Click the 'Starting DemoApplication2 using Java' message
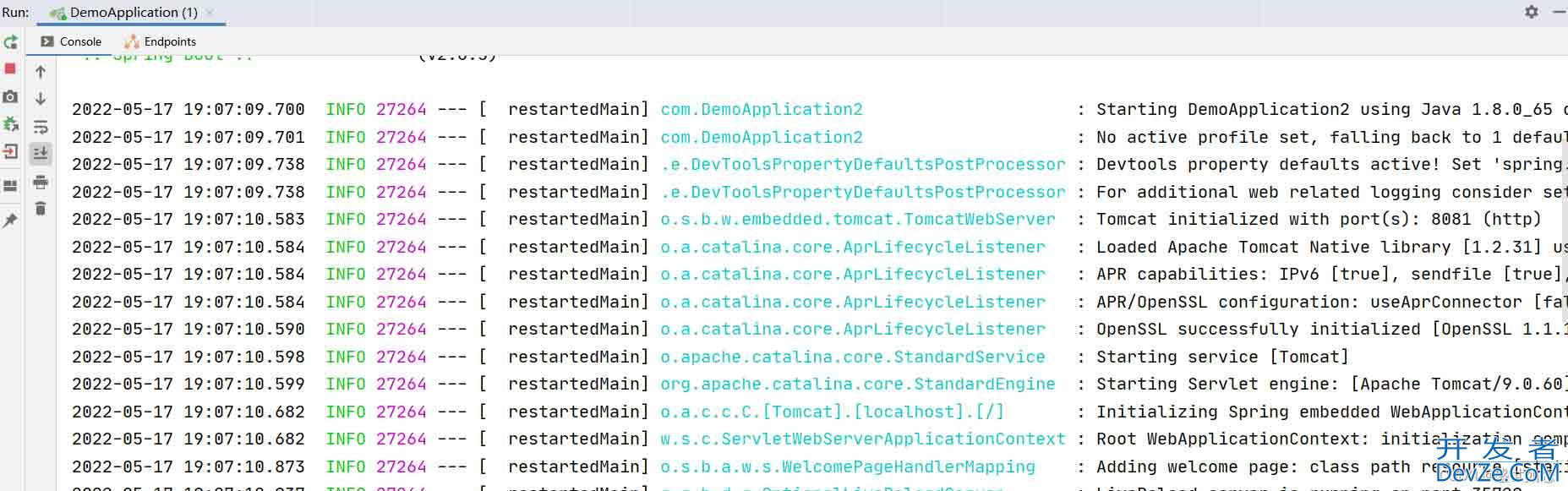Viewport: 1568px width, 491px height. tap(1331, 109)
